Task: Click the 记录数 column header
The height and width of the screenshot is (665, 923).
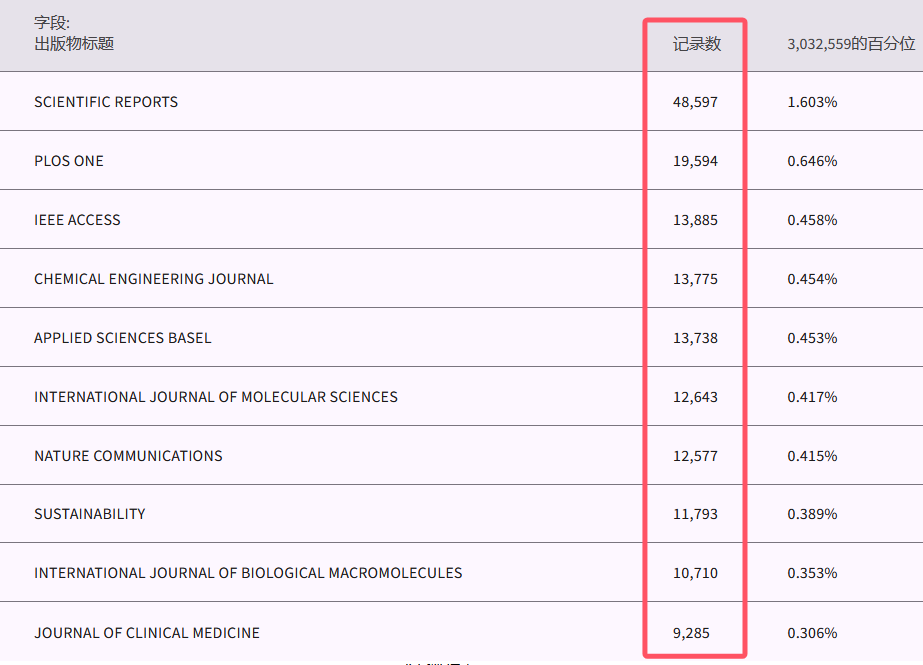Action: [696, 44]
